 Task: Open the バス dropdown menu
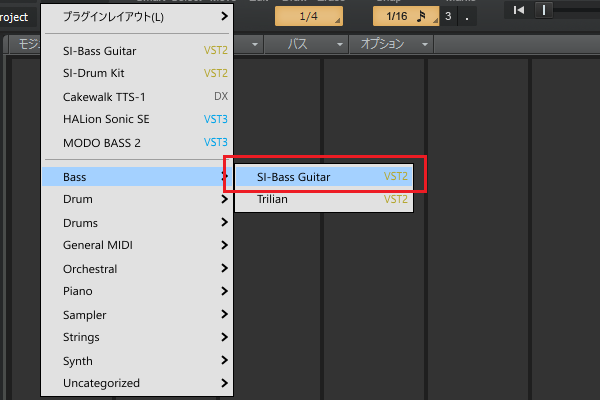pyautogui.click(x=307, y=44)
